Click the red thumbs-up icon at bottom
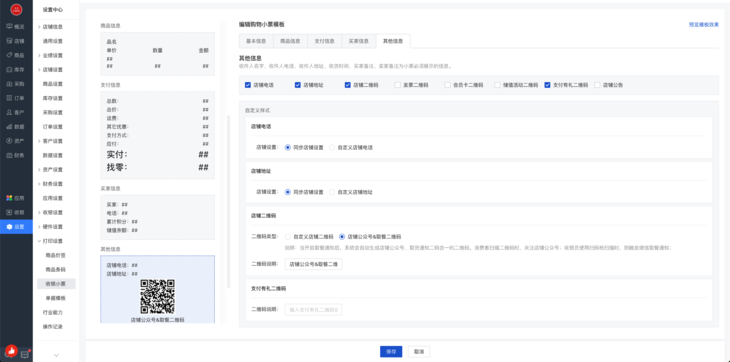 [11, 351]
